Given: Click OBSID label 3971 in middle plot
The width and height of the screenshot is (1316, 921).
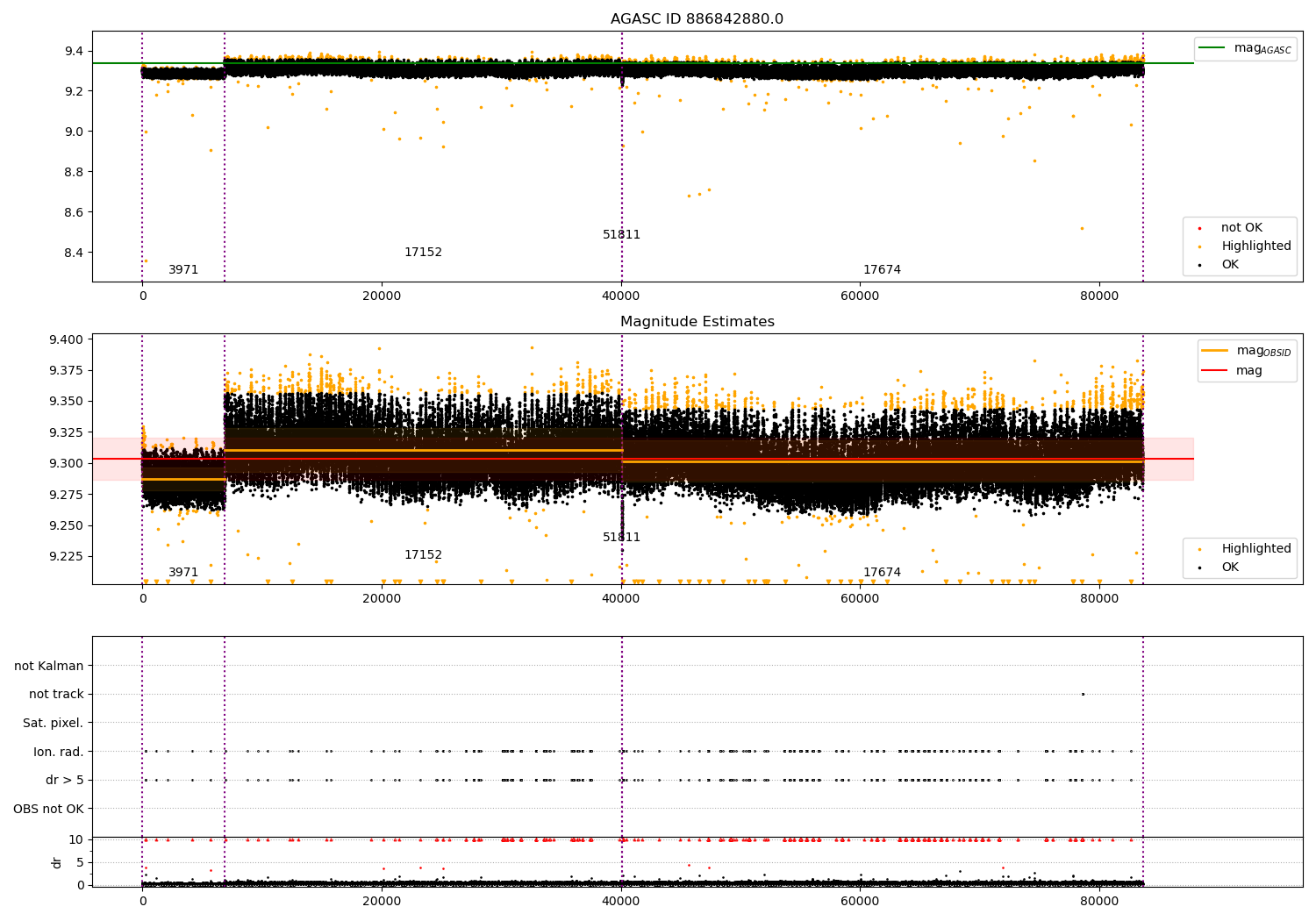Looking at the screenshot, I should point(183,573).
